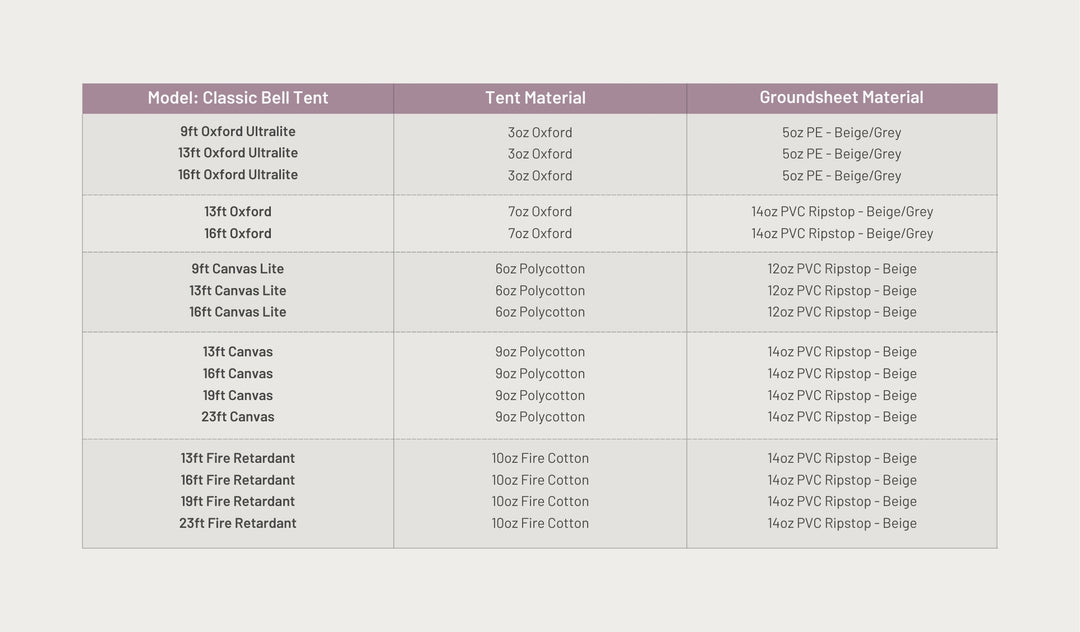Click the "16ft Fire Retardant" model name
Viewport: 1080px width, 632px height.
[x=238, y=481]
